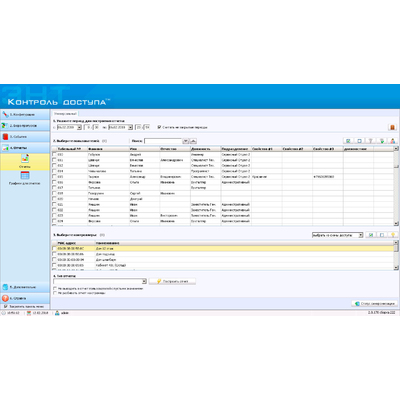Open the Отчеты reports icon in sidebar

[x=25, y=158]
